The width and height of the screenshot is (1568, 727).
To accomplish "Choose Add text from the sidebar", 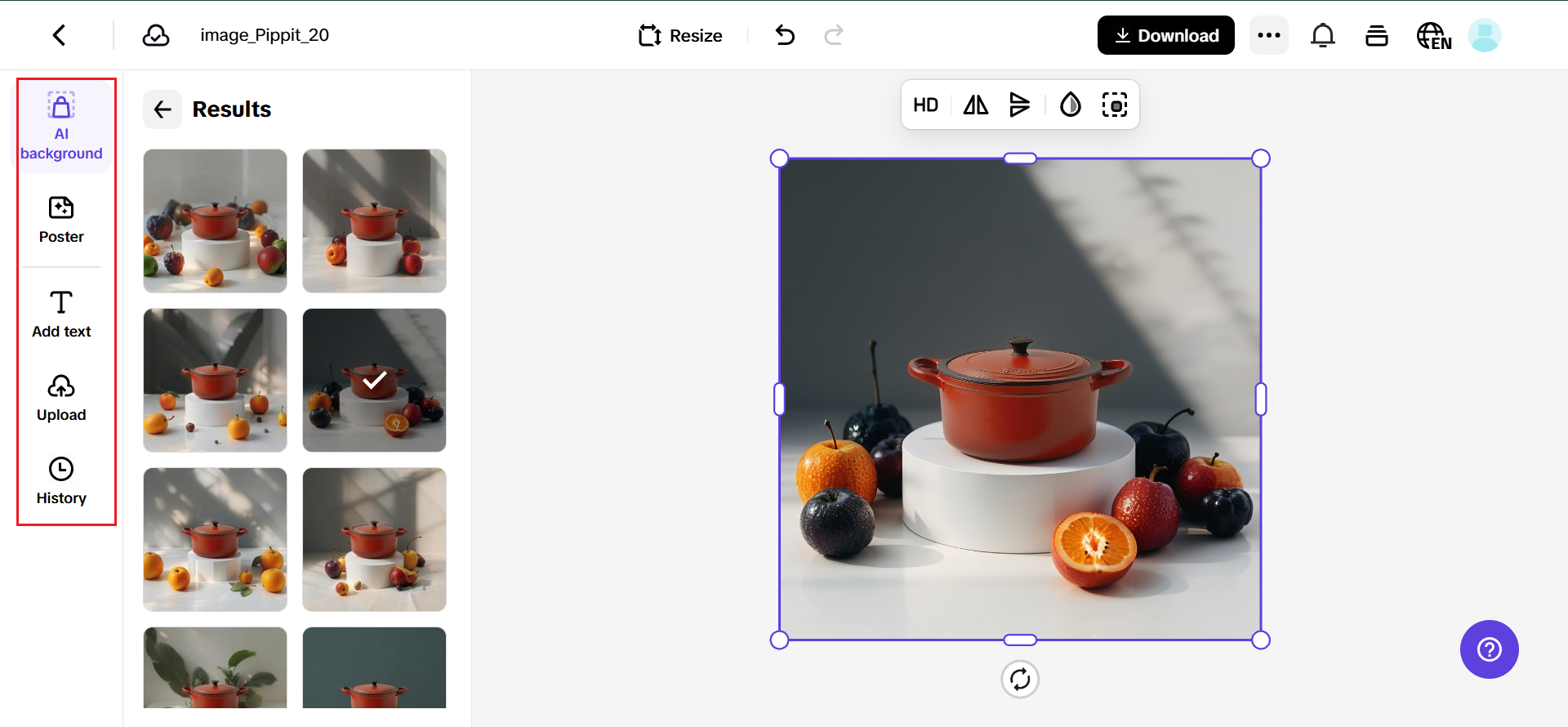I will click(61, 314).
